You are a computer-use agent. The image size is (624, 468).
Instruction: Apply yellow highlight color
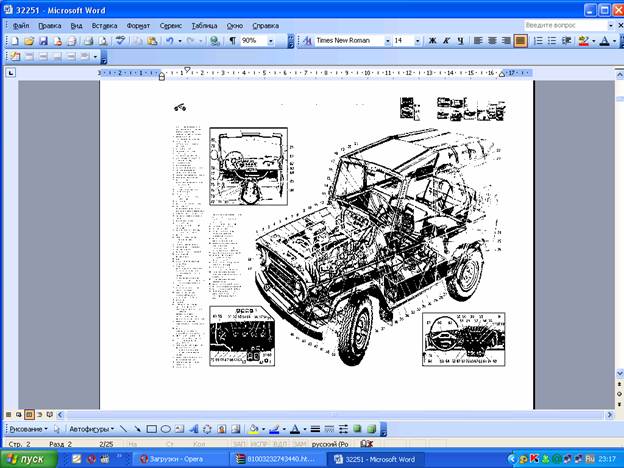584,41
